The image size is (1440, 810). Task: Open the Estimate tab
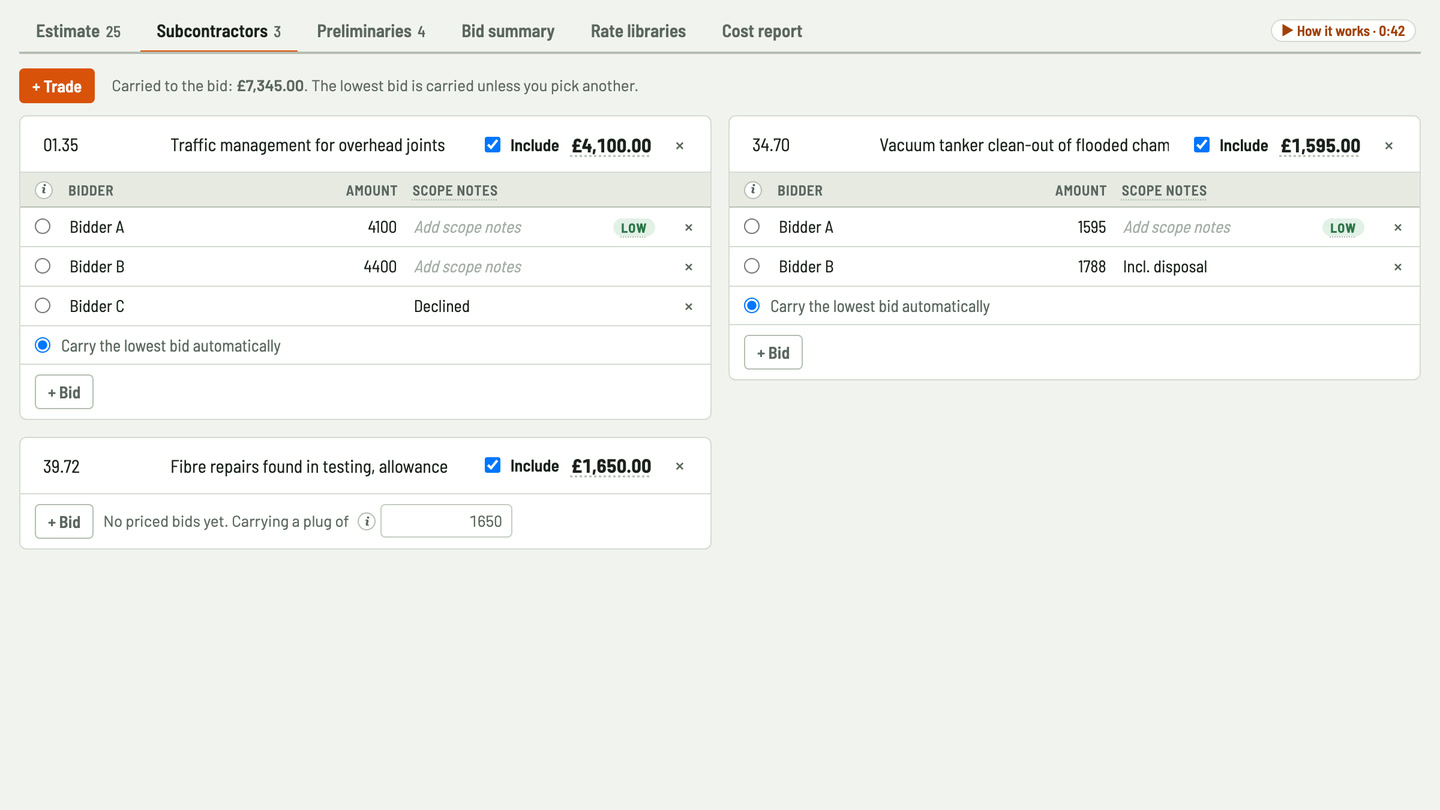78,31
